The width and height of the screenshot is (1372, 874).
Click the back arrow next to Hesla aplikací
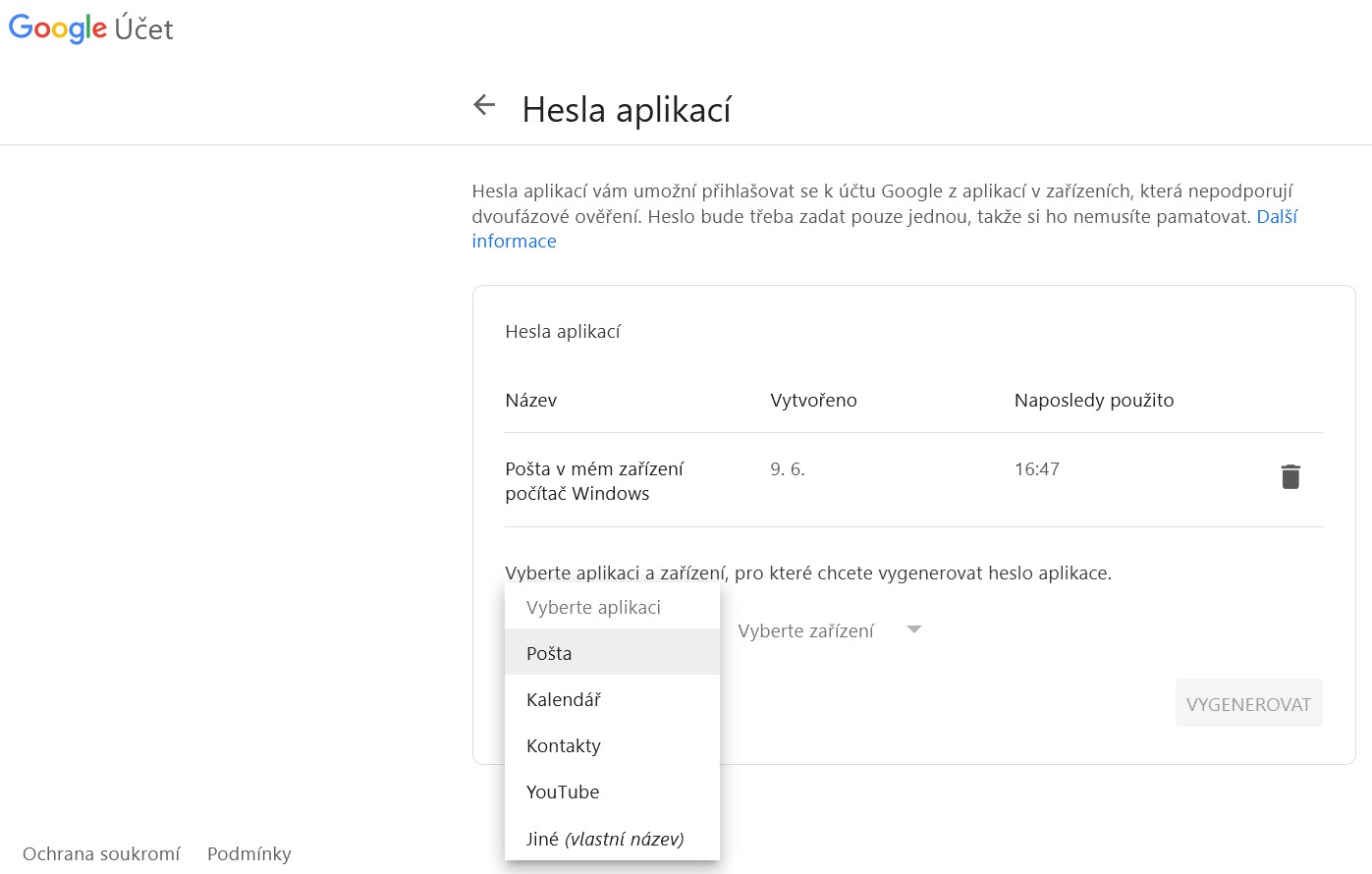coord(484,105)
